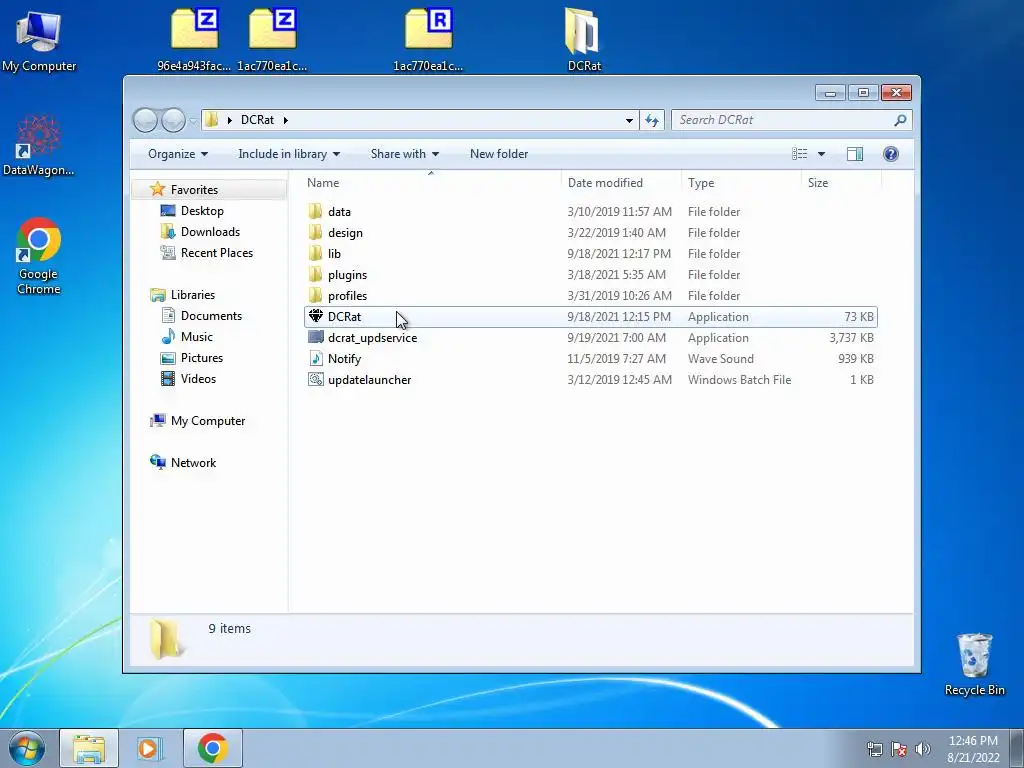Sort by Type column
The image size is (1024, 768).
741,183
